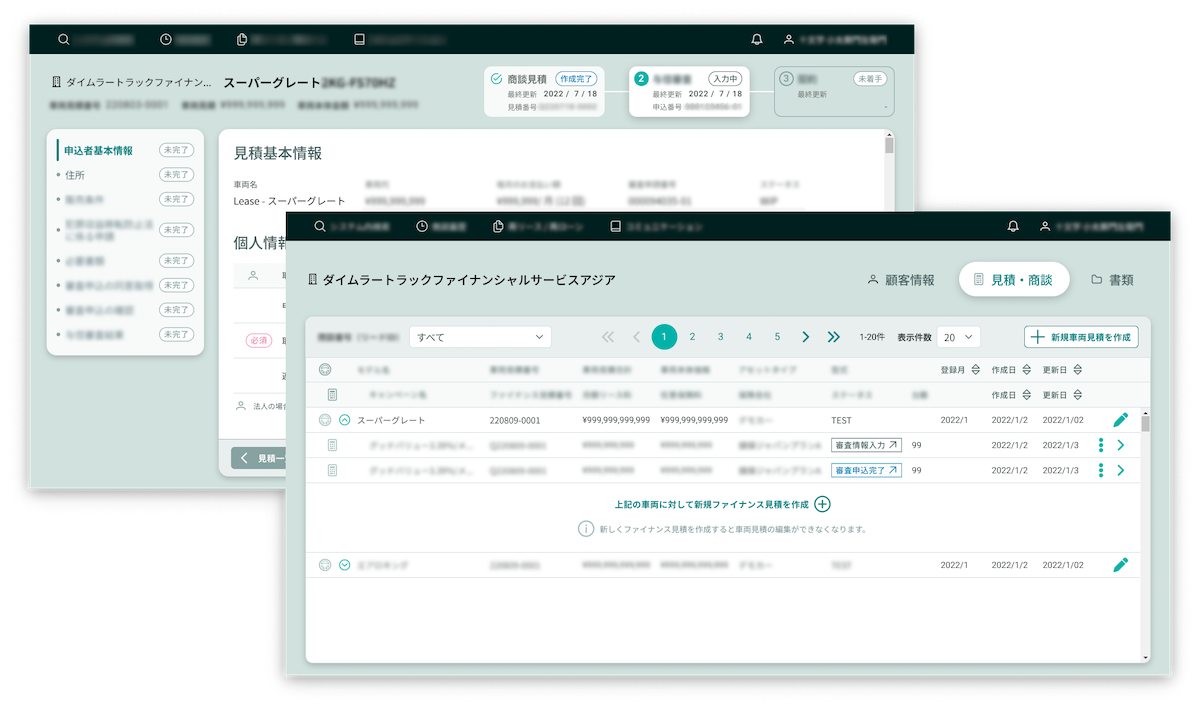Switch to the 書類 tab
This screenshot has height=710, width=1200.
(1112, 280)
